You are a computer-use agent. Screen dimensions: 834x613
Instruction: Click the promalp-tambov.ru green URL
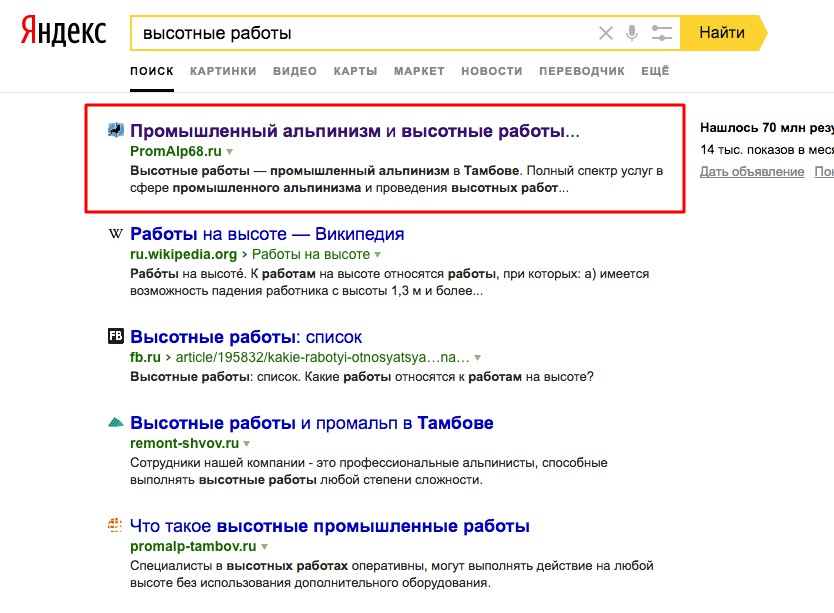(193, 546)
